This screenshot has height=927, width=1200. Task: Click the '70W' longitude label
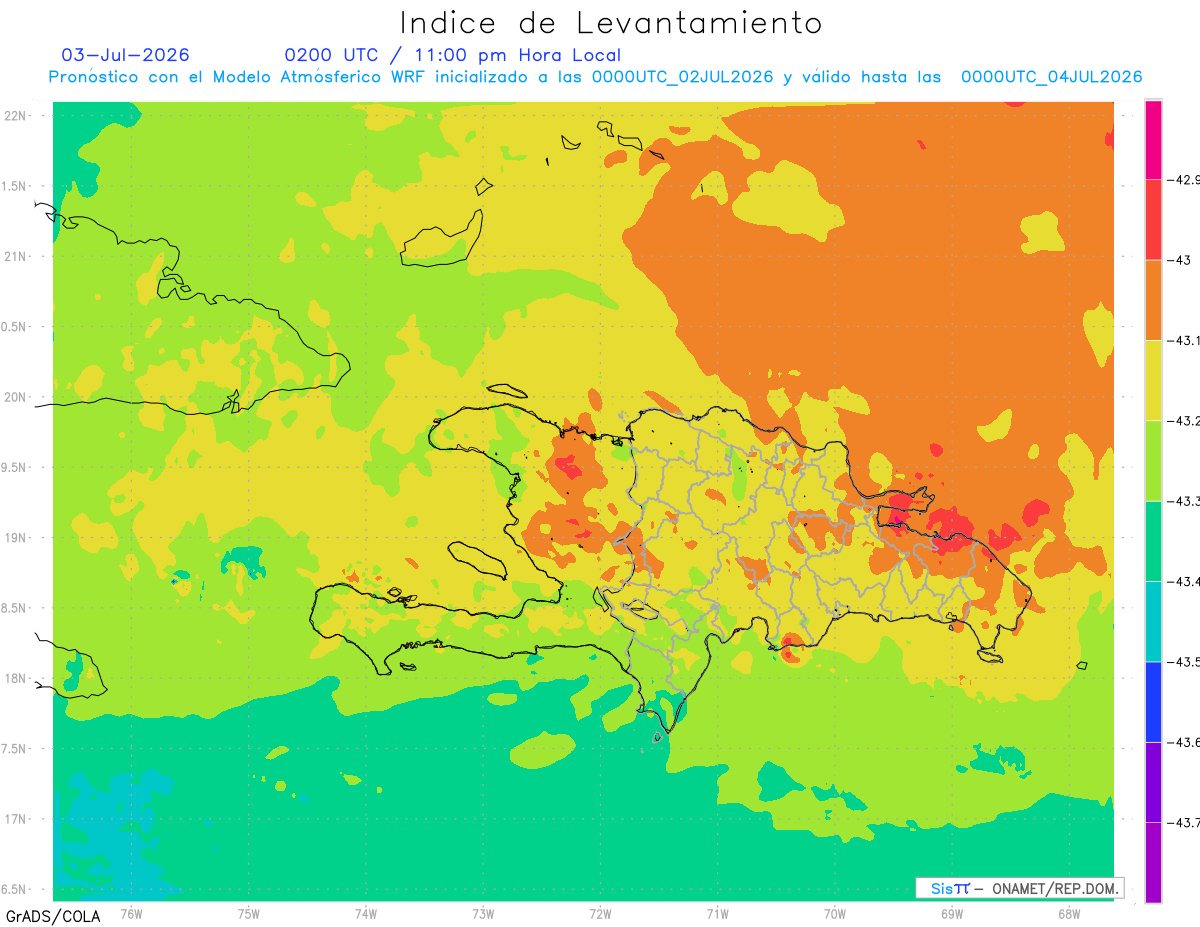834,913
